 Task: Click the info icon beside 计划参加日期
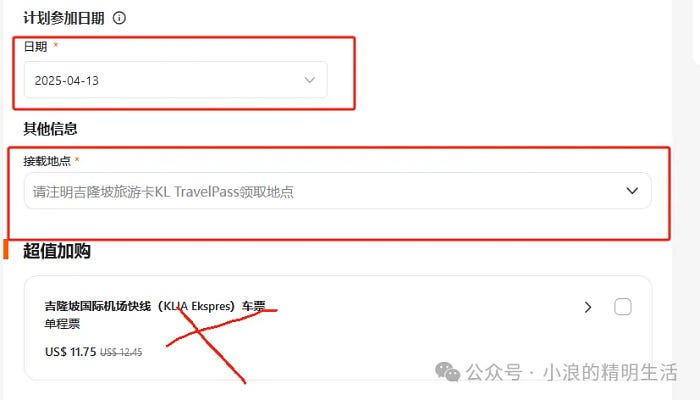coord(119,18)
